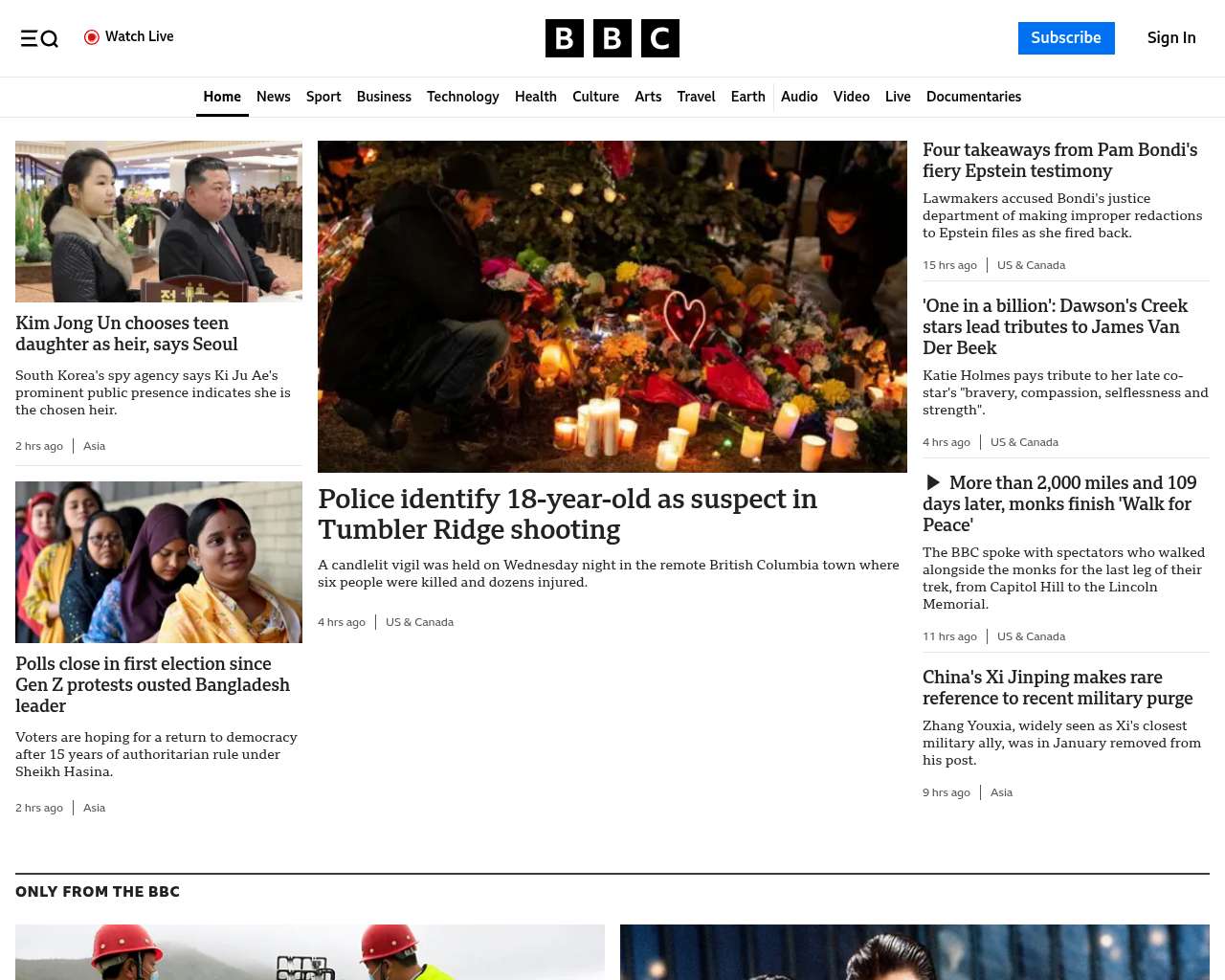Click Sign In

point(1170,38)
